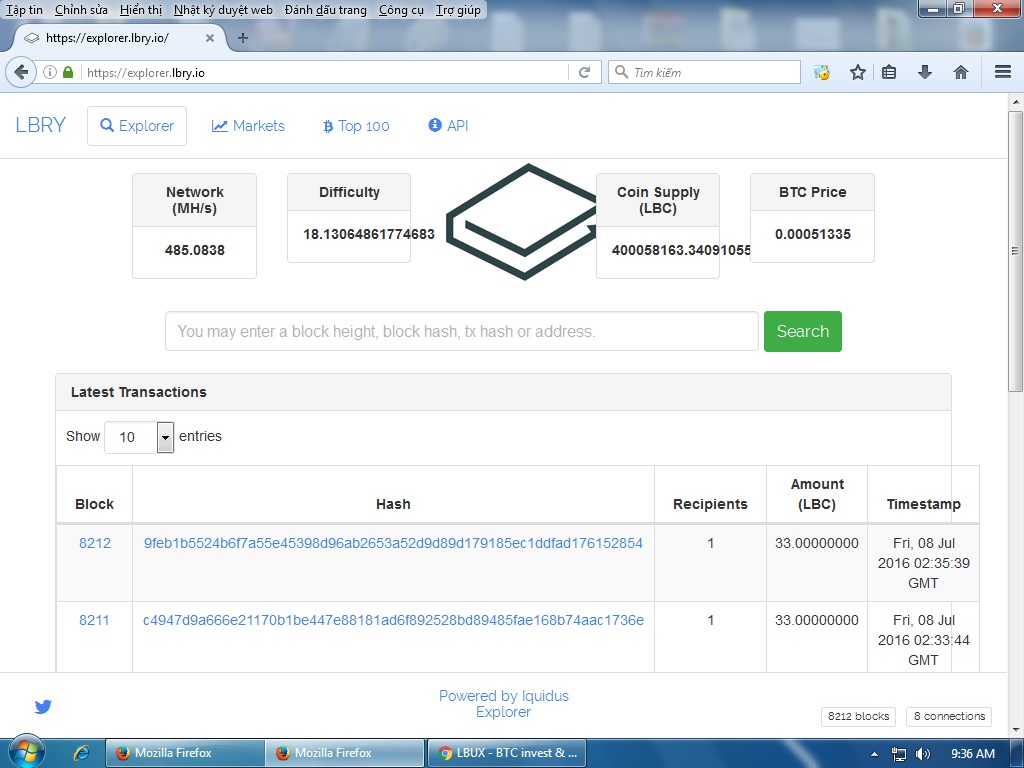This screenshot has width=1024, height=768.
Task: Open the Hiển thị menu
Action: point(141,10)
